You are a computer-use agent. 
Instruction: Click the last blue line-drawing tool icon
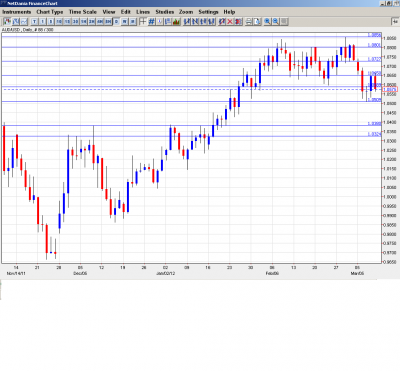tap(212, 22)
